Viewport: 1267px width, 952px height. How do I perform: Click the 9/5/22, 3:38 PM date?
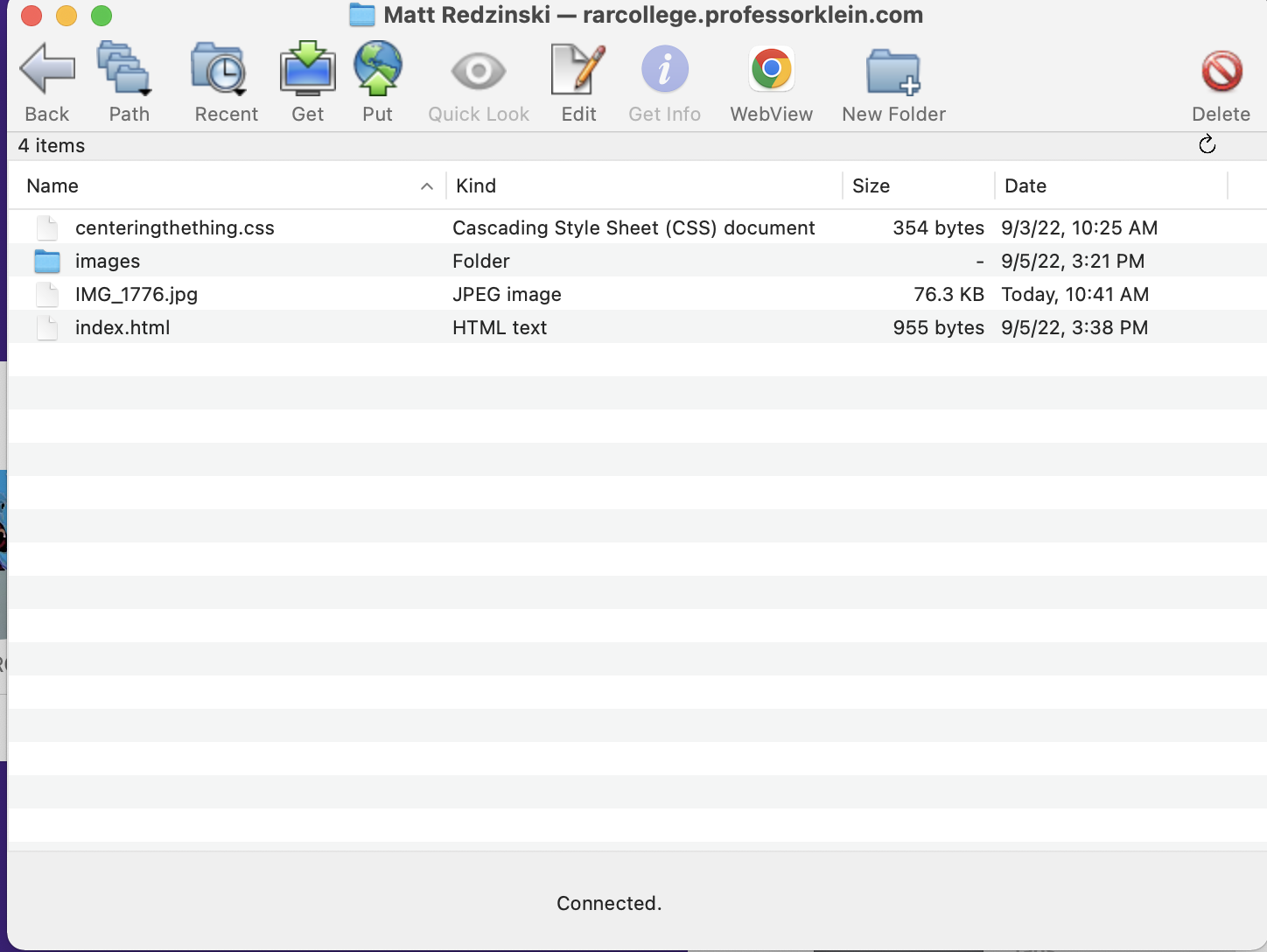click(x=1074, y=327)
